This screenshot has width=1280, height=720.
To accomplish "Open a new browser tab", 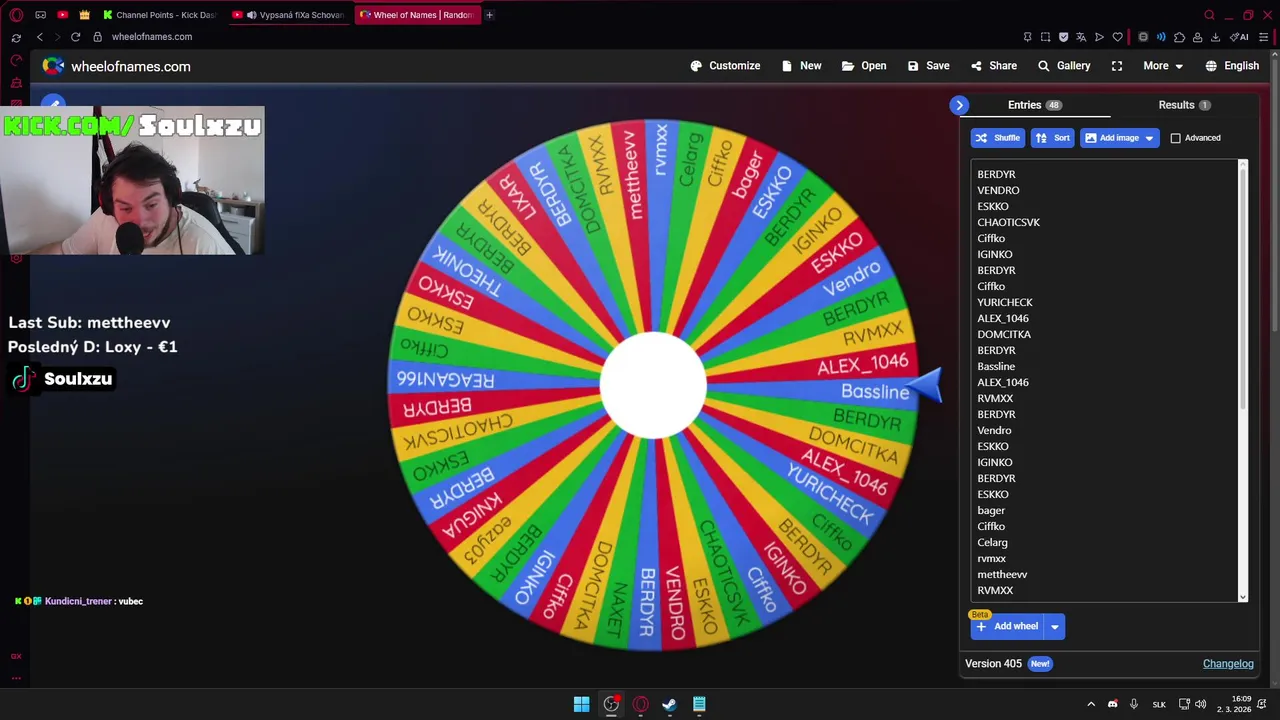I will (489, 15).
